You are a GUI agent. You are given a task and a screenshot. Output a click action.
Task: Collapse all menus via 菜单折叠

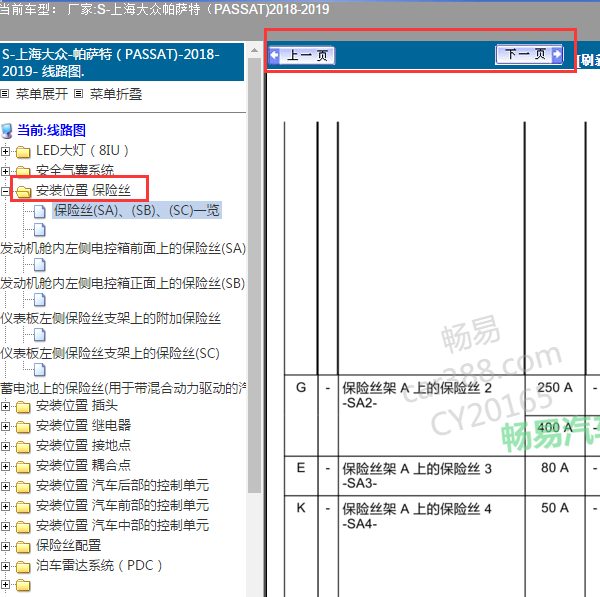click(x=116, y=94)
